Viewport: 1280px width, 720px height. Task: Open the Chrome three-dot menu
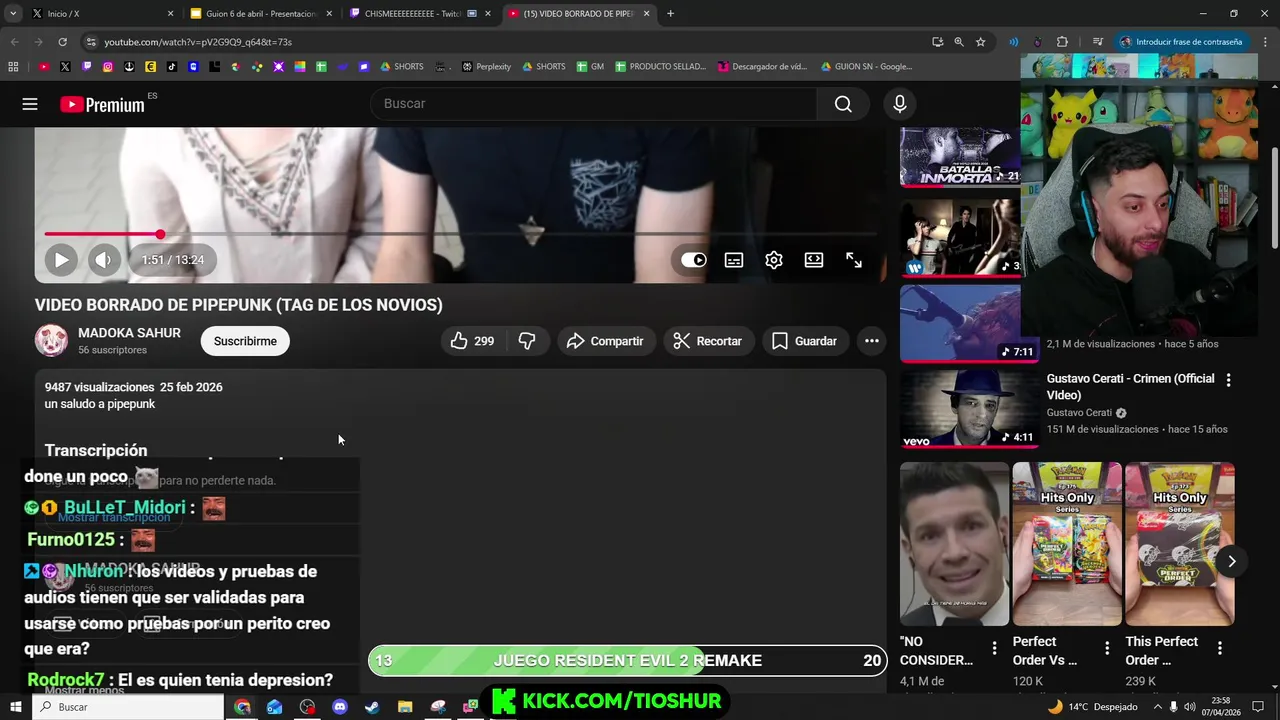click(1264, 42)
